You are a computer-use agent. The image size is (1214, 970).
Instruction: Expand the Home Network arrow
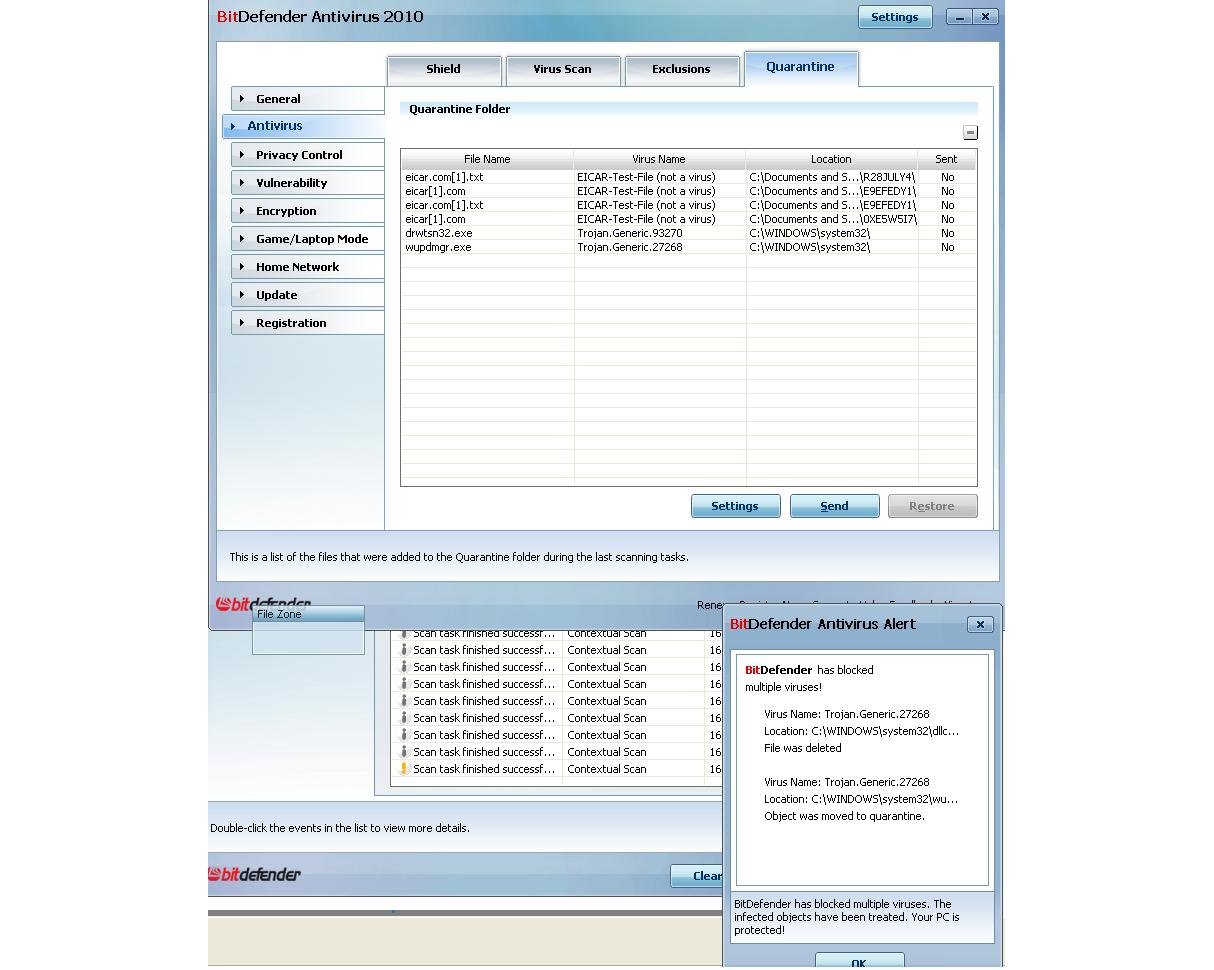(242, 267)
